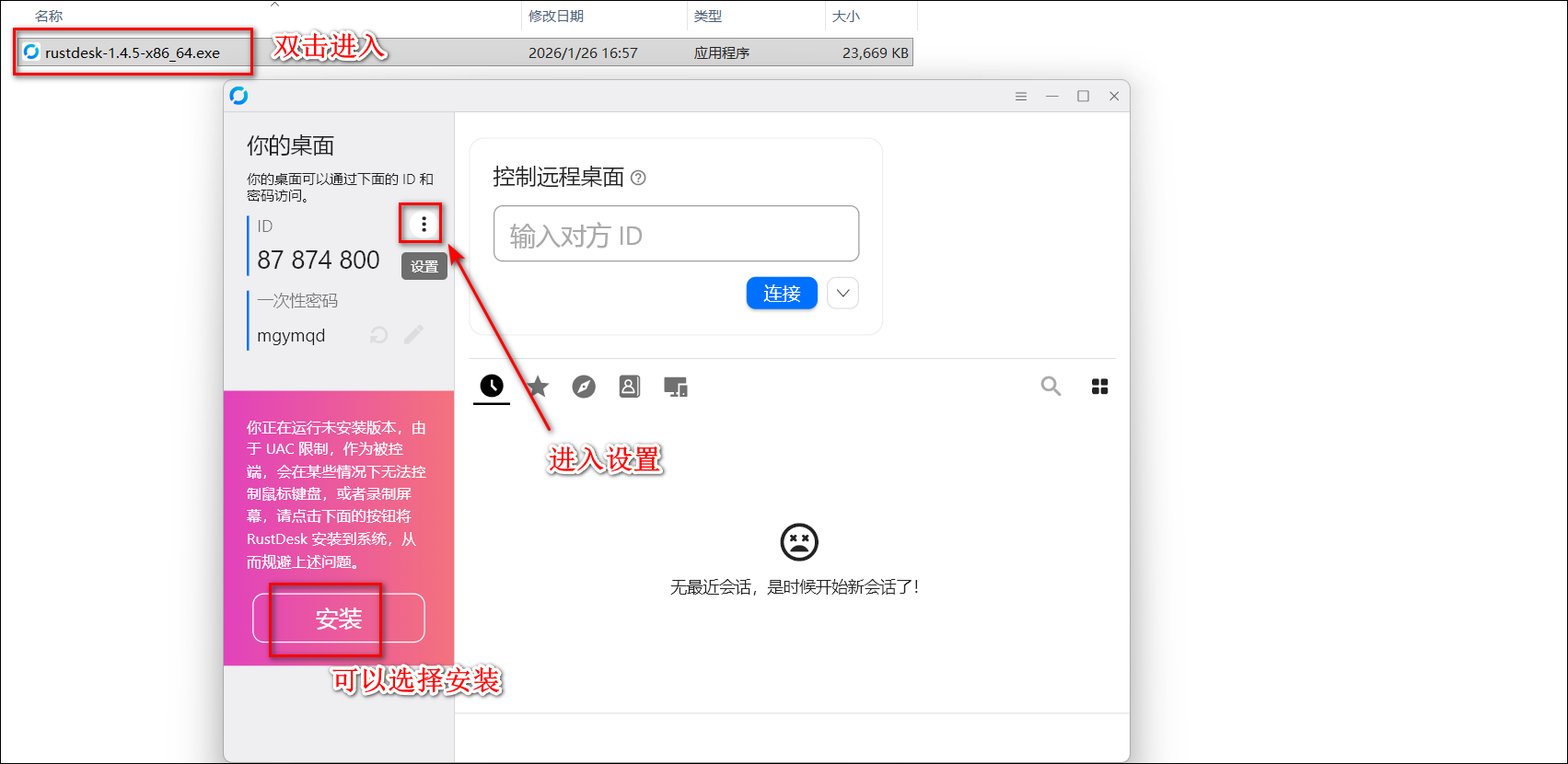
Task: Sort files by the 大小 column header
Action: point(846,17)
